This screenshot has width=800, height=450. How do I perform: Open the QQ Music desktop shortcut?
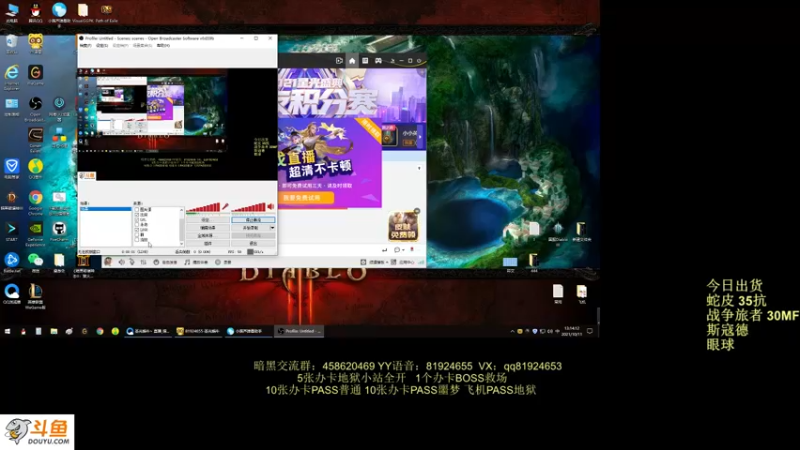coord(35,168)
